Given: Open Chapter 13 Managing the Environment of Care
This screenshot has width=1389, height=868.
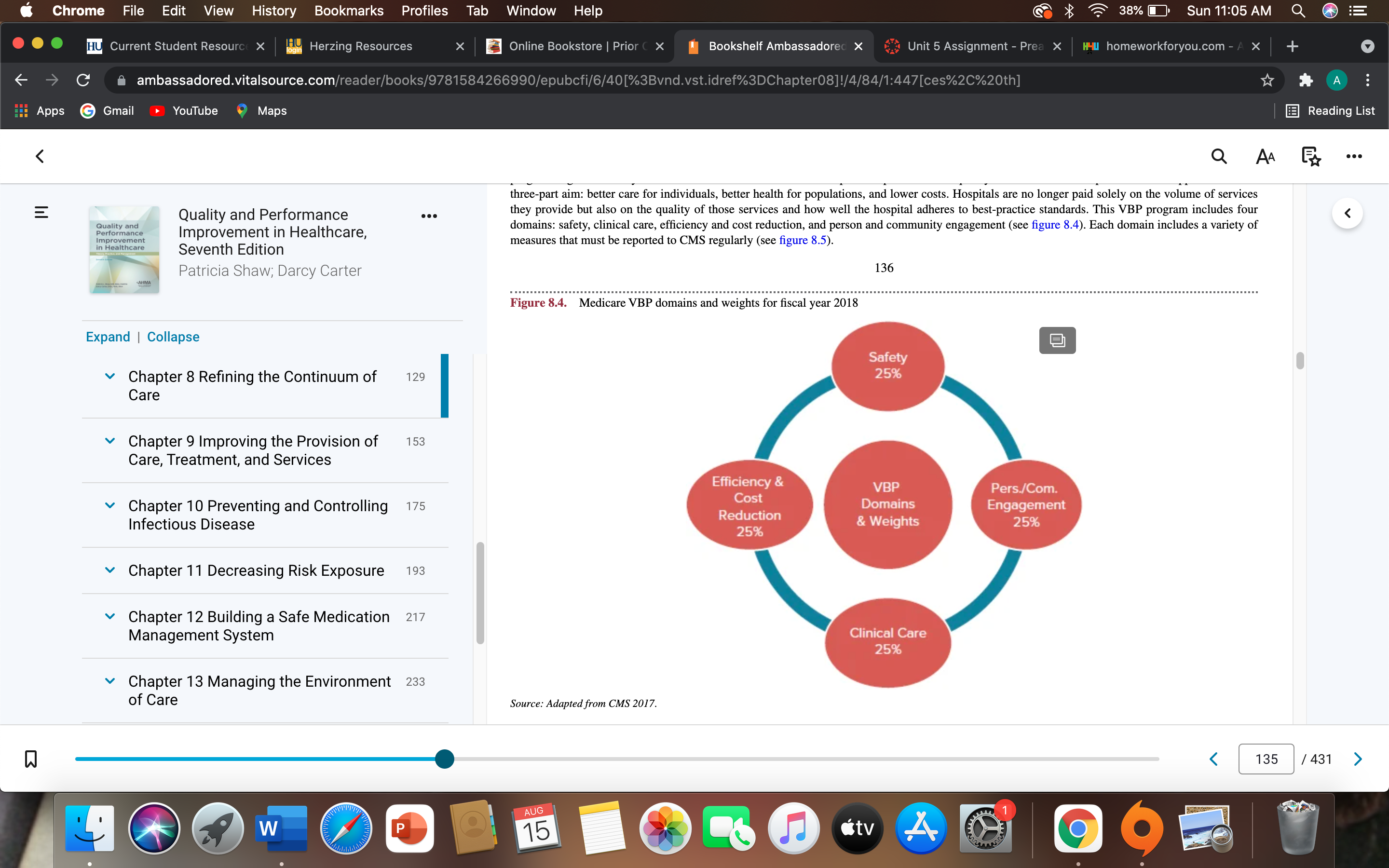Looking at the screenshot, I should tap(259, 690).
